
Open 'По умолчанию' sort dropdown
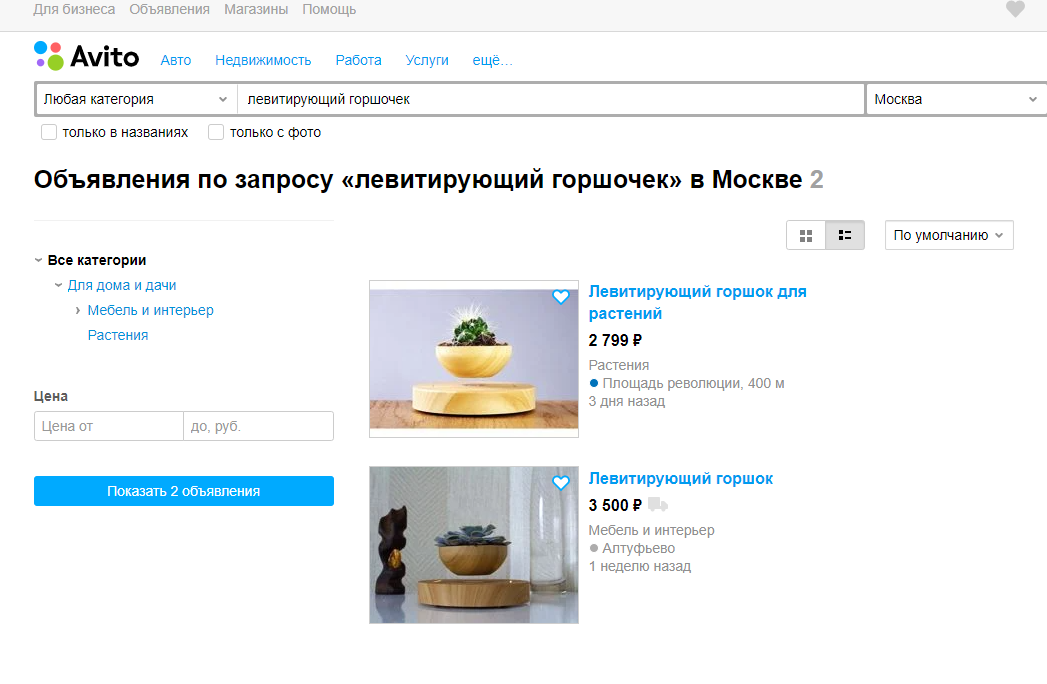tap(949, 235)
